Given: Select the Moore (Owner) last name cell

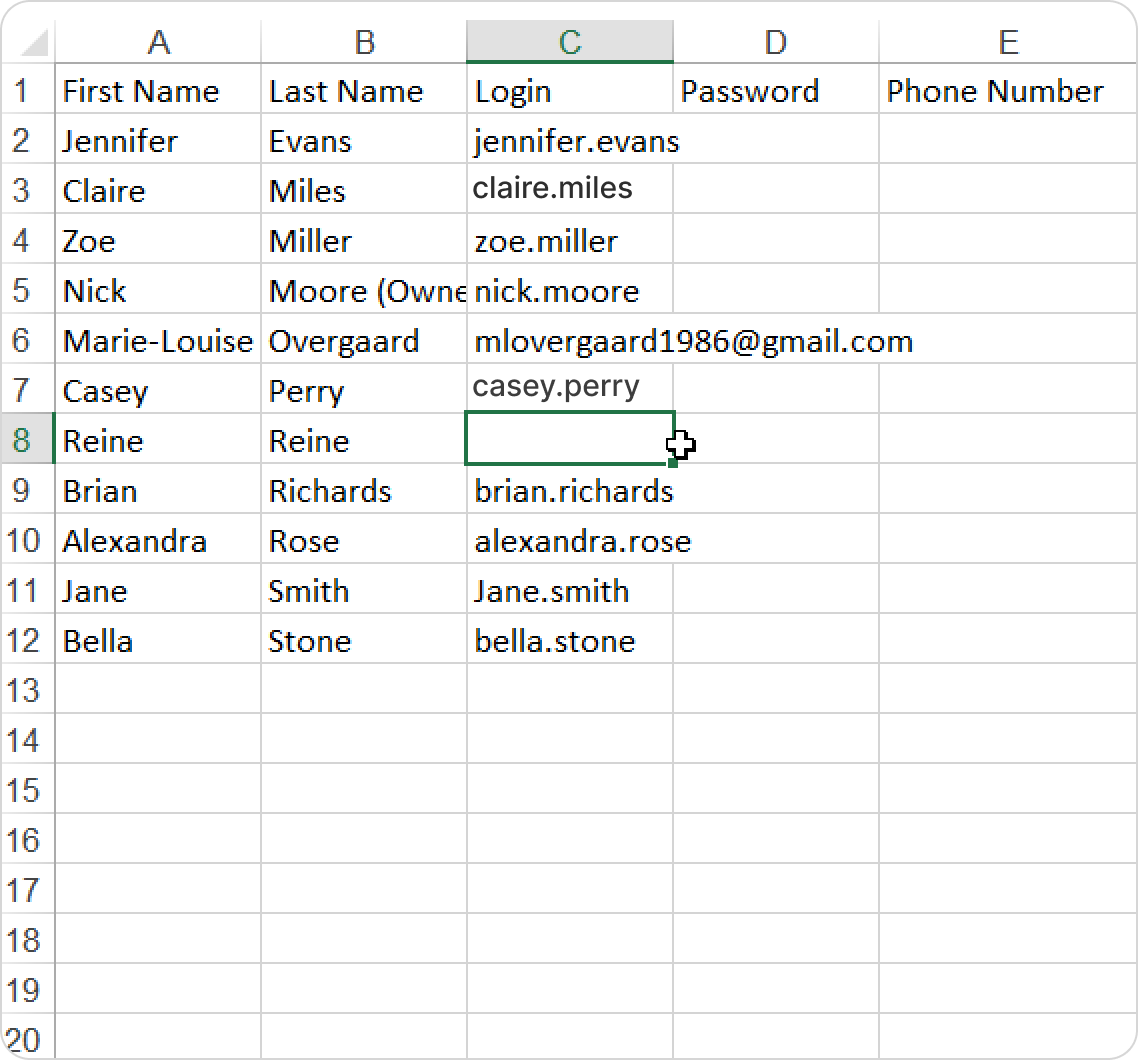Looking at the screenshot, I should pyautogui.click(x=364, y=291).
